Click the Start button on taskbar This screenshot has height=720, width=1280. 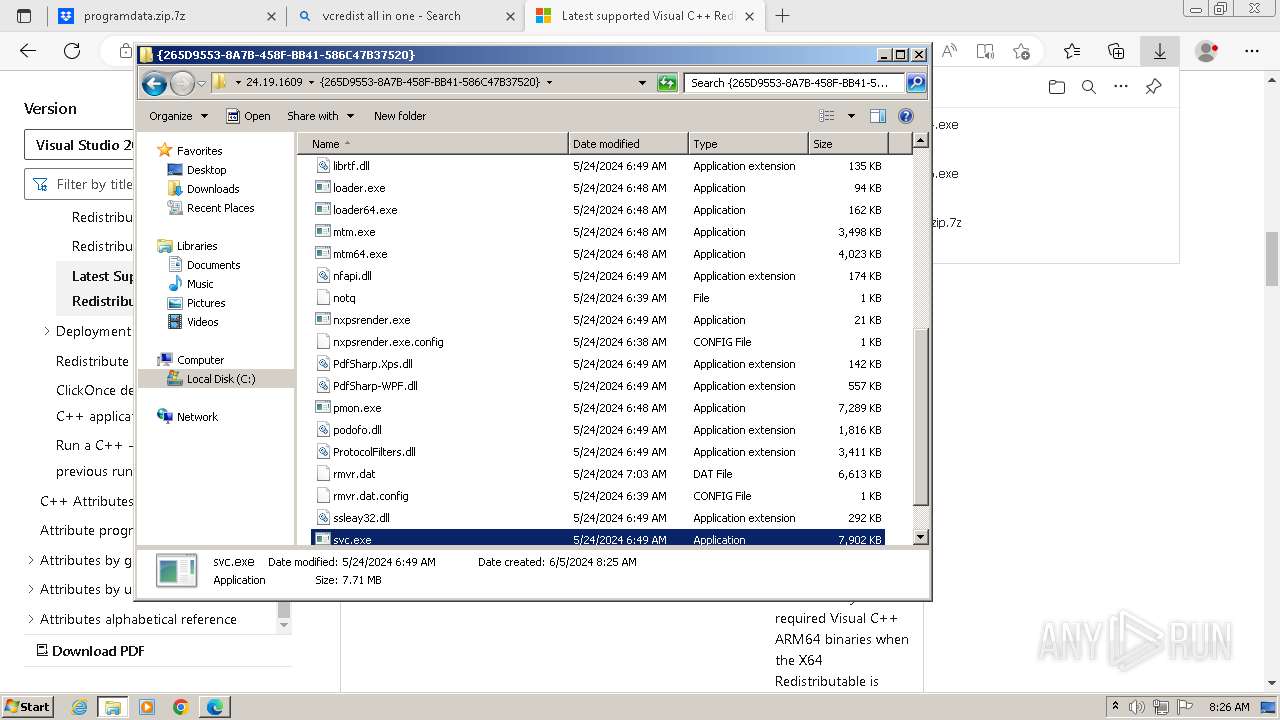pyautogui.click(x=28, y=707)
